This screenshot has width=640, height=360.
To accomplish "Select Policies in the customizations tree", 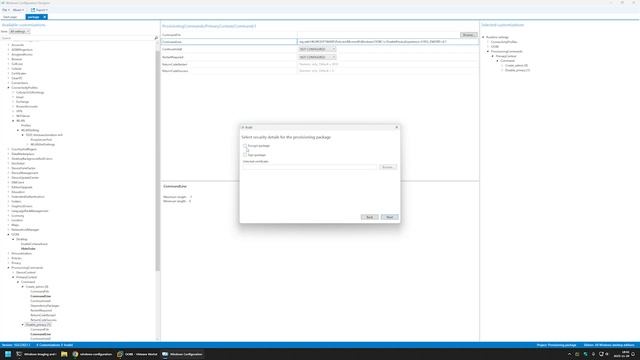I will click(x=16, y=258).
